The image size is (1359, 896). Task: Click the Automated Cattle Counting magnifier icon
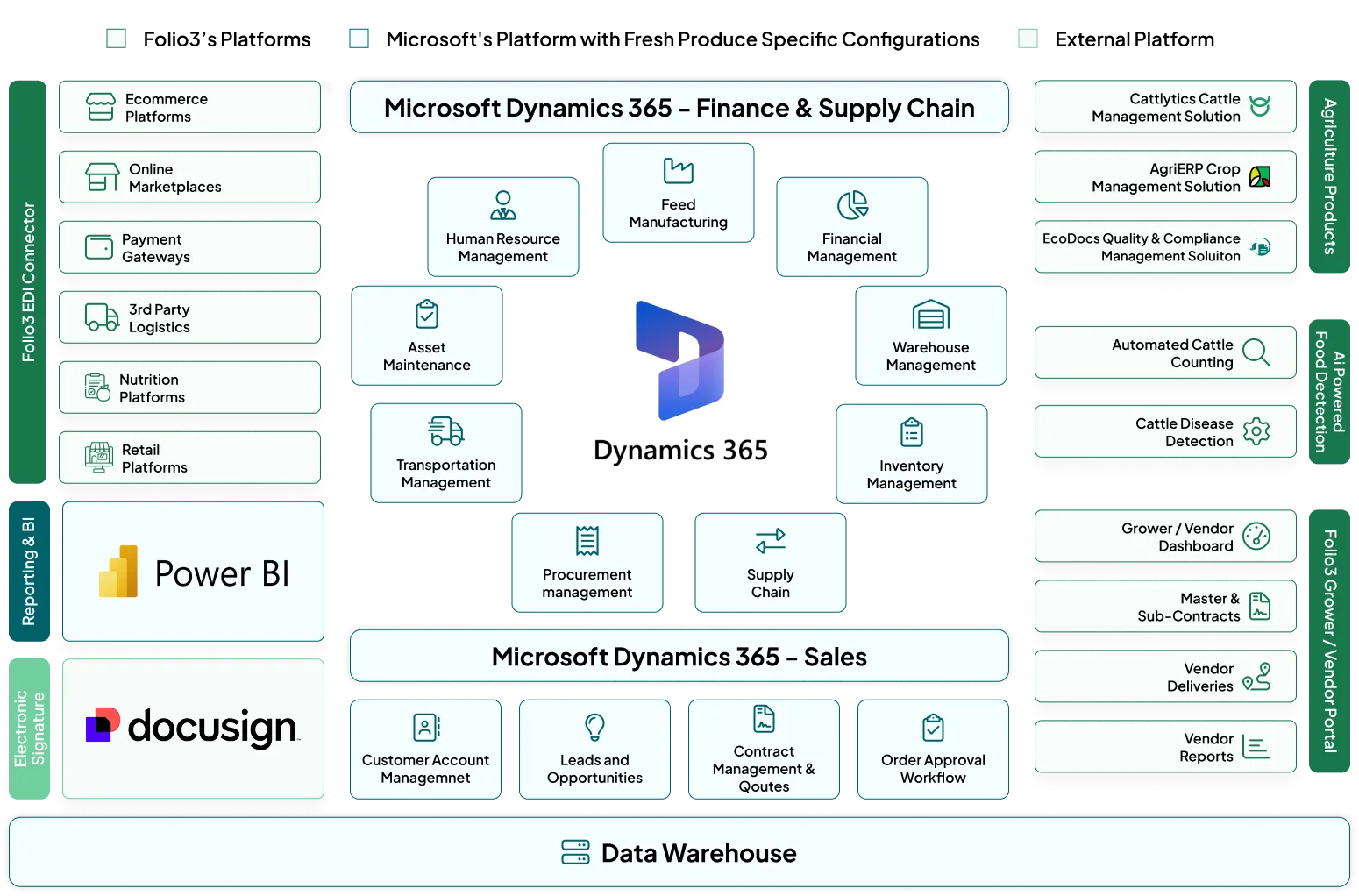[x=1256, y=352]
